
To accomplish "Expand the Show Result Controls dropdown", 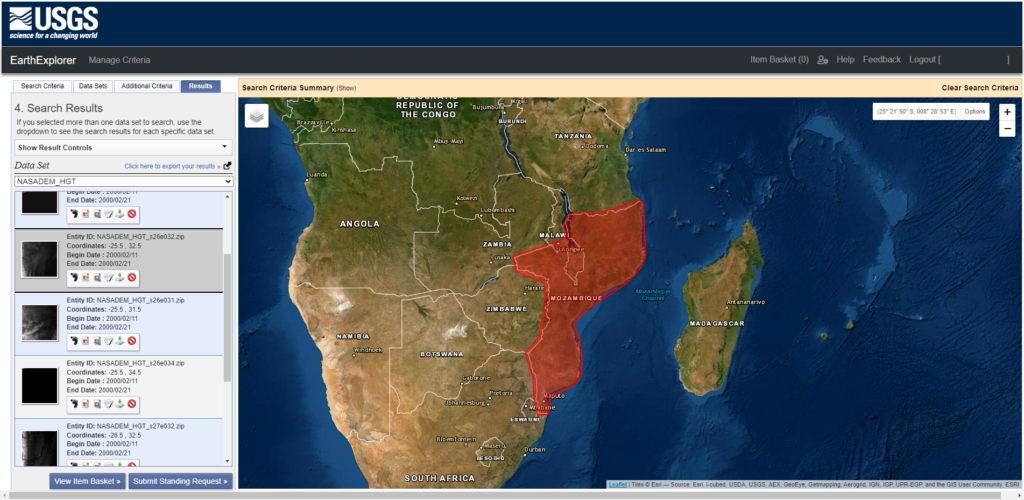I will coord(123,148).
